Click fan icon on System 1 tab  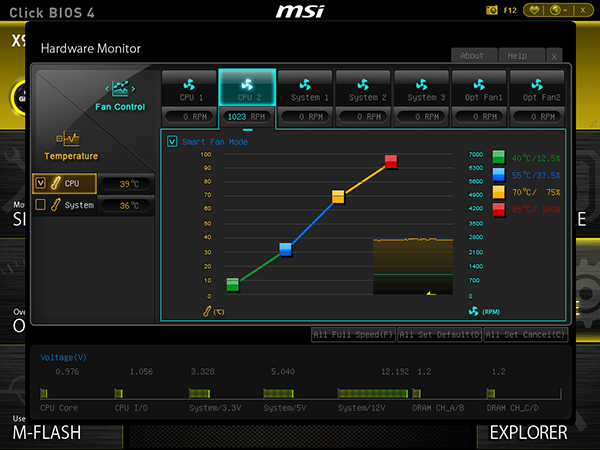(x=305, y=84)
